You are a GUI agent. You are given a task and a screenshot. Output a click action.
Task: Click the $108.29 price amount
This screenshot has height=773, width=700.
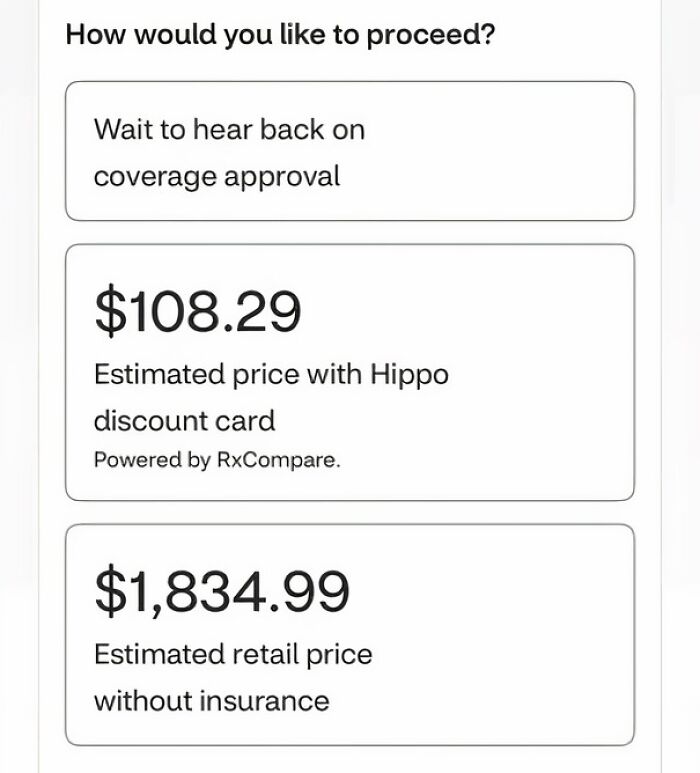click(x=197, y=311)
